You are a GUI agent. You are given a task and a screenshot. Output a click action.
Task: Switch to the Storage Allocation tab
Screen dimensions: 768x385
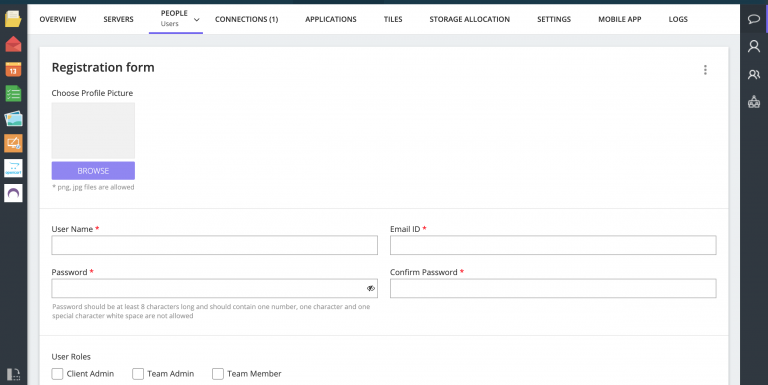tap(469, 19)
